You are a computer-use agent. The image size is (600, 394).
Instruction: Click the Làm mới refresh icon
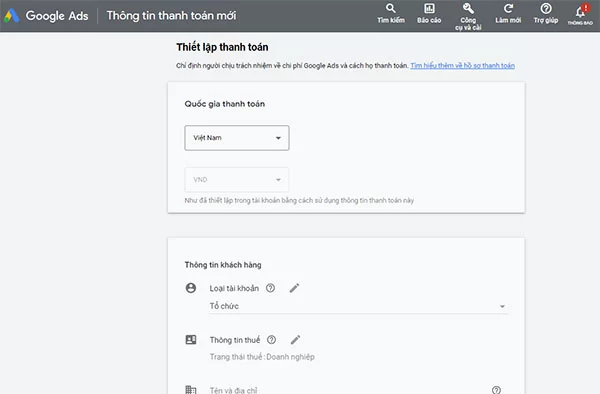508,8
